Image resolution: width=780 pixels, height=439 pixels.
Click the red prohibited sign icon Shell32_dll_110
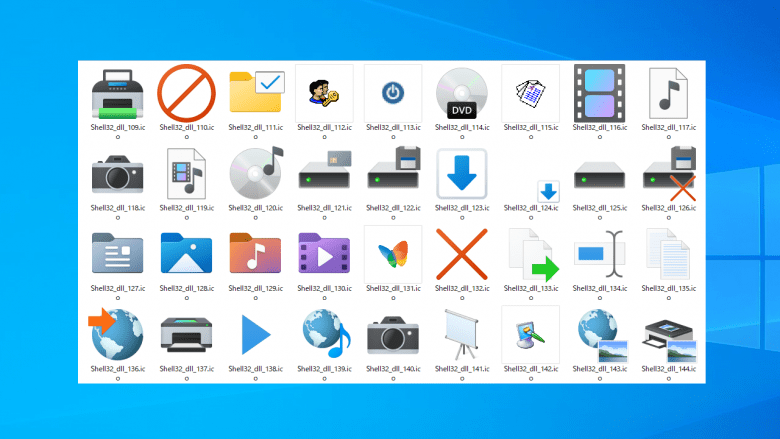pos(187,93)
